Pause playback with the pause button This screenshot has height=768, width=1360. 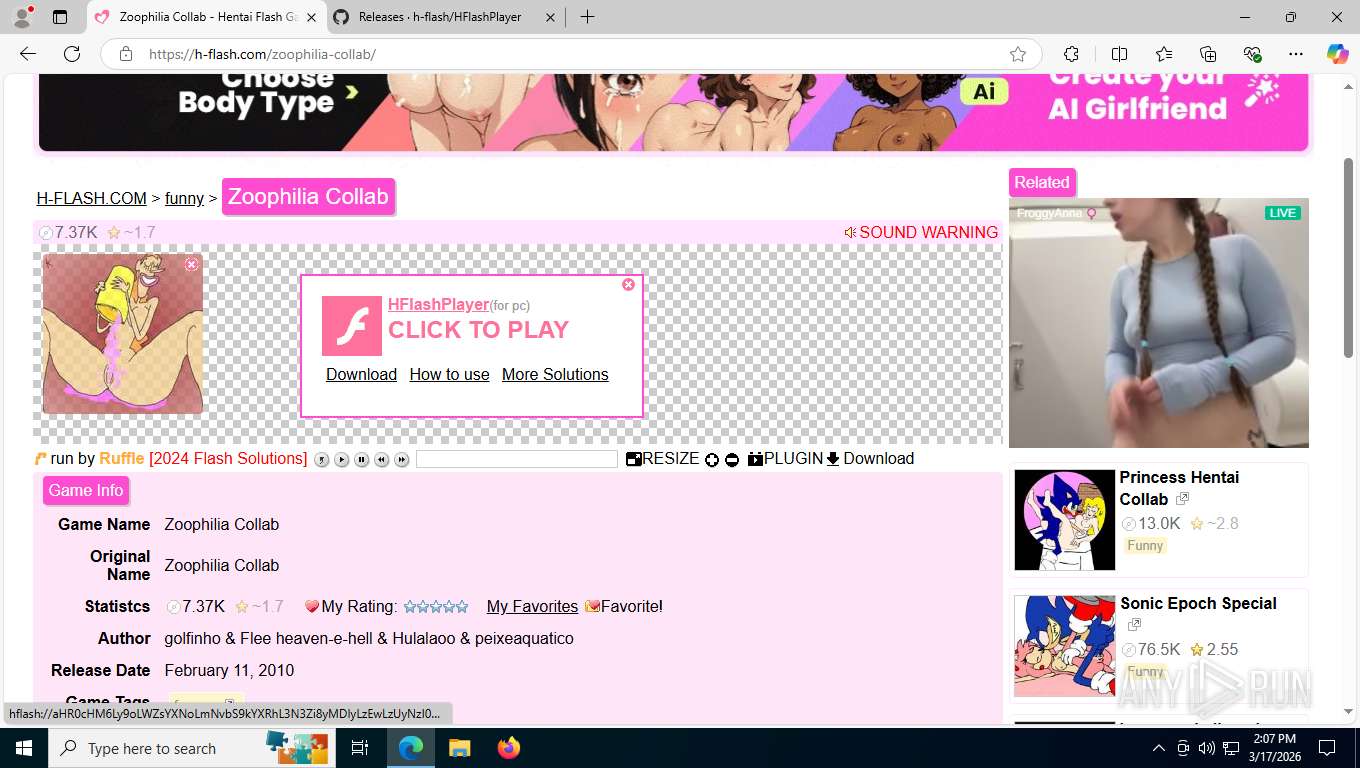361,460
